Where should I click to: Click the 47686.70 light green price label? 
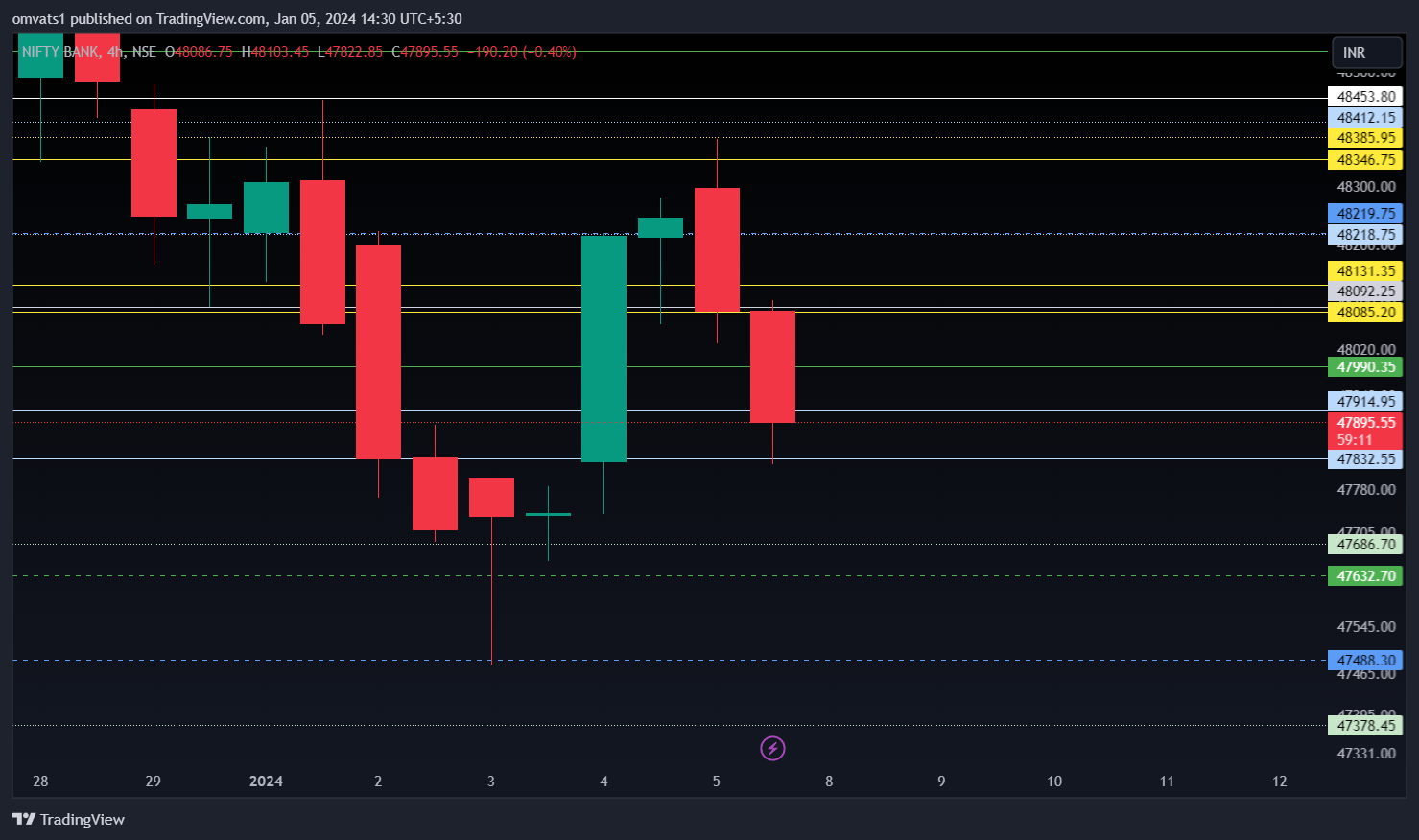tap(1365, 545)
